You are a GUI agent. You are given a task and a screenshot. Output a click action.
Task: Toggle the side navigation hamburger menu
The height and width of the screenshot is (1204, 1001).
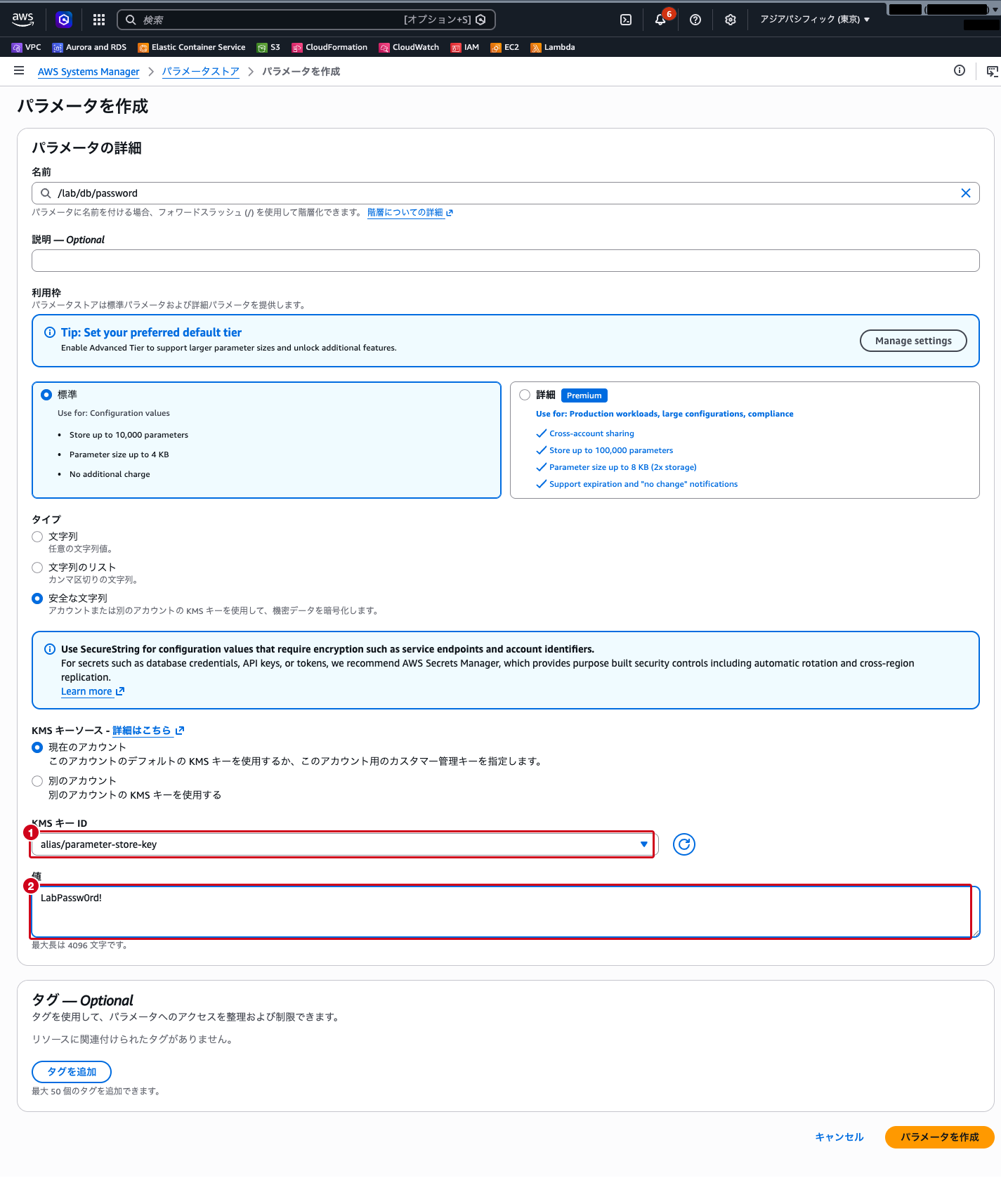pos(19,70)
